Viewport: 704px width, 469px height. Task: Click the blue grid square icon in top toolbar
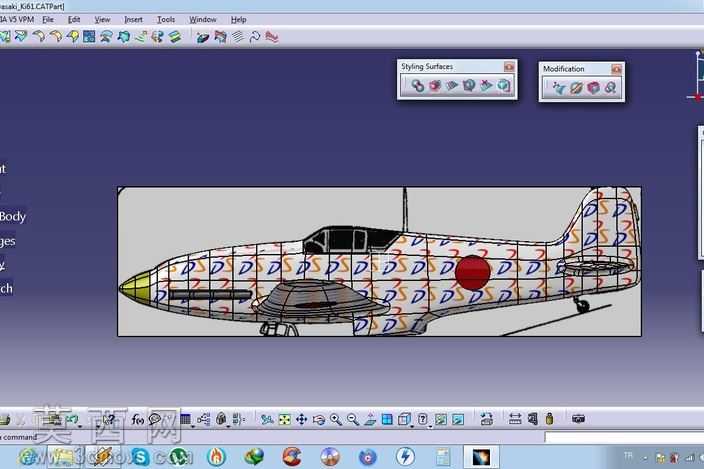89,37
